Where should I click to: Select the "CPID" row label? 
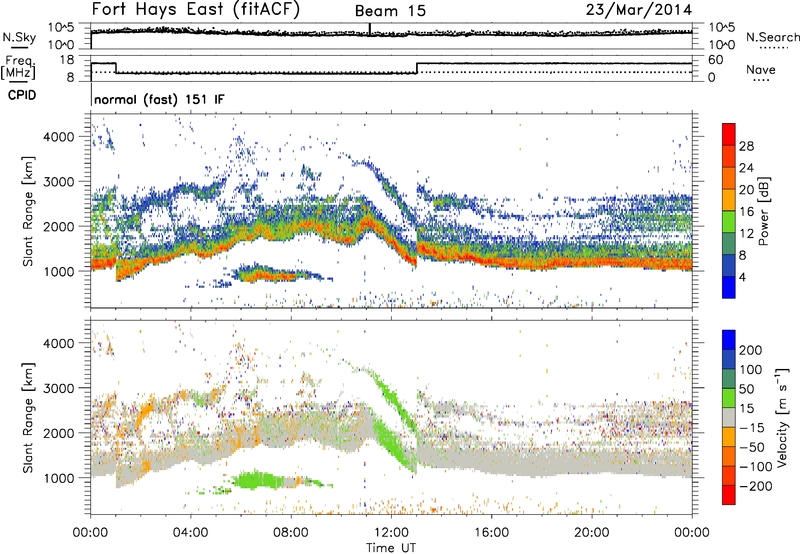22,95
